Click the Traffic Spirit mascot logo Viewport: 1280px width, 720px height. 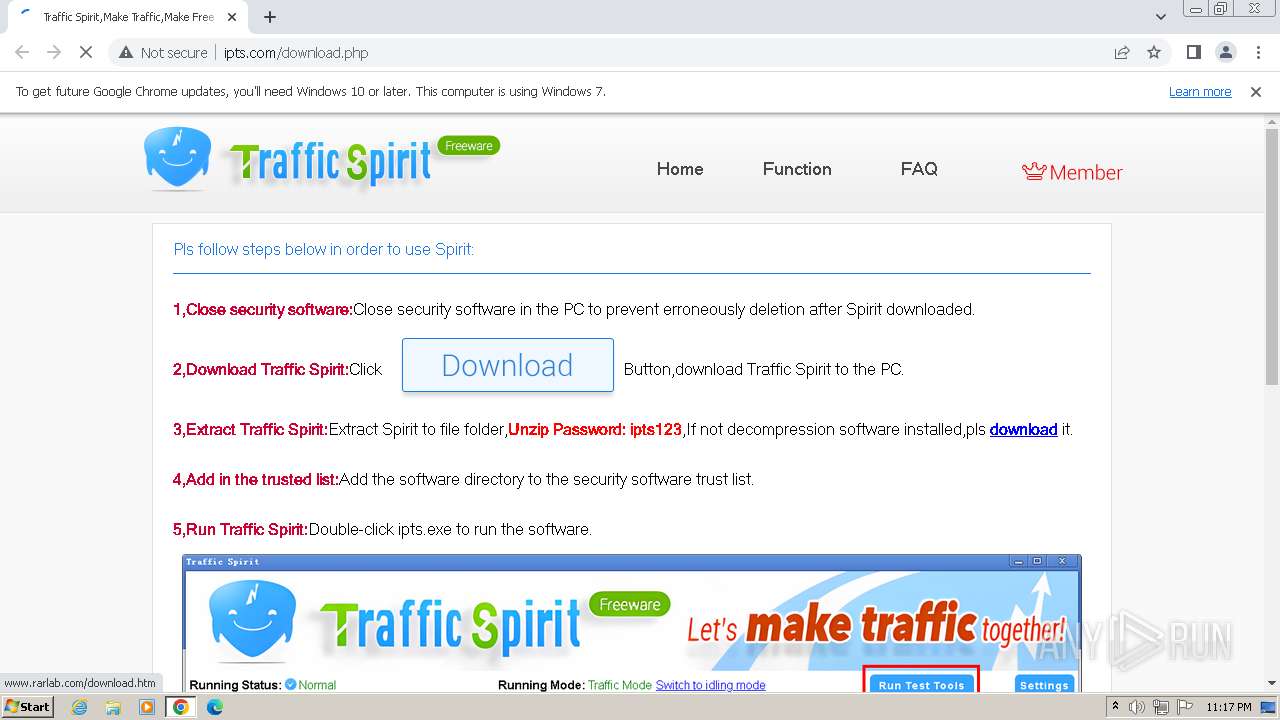[x=177, y=158]
